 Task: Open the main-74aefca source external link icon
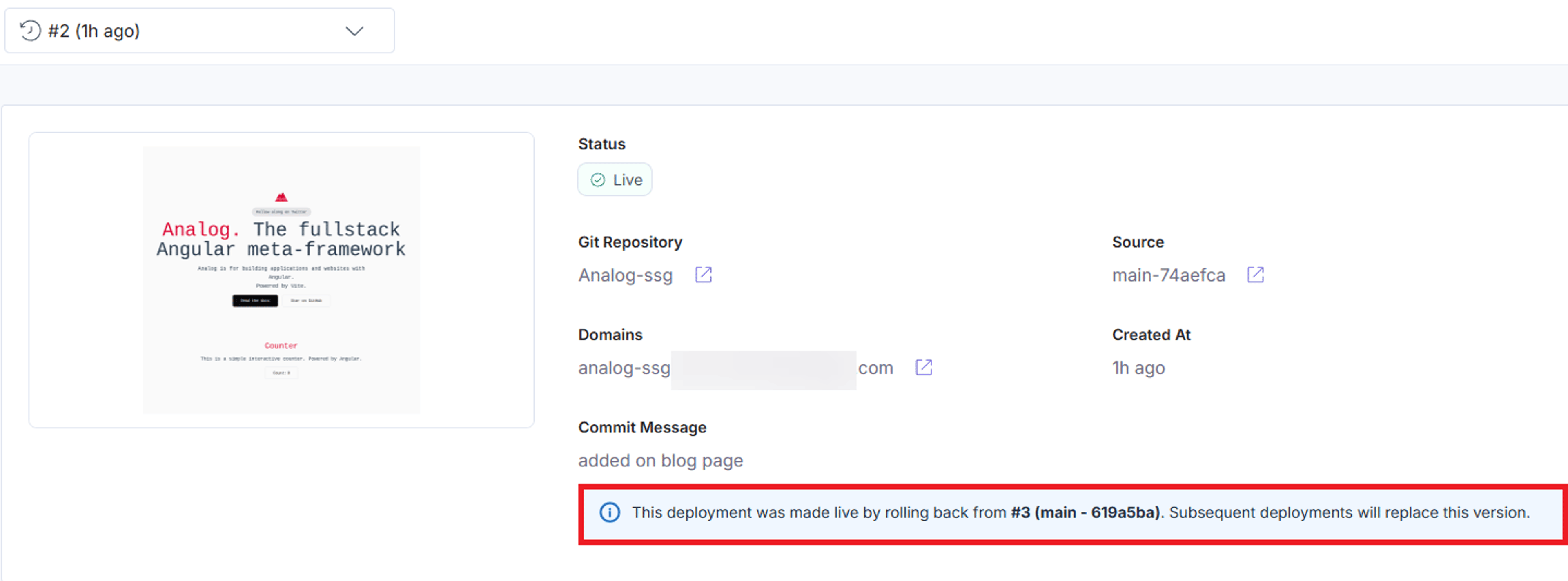1255,275
